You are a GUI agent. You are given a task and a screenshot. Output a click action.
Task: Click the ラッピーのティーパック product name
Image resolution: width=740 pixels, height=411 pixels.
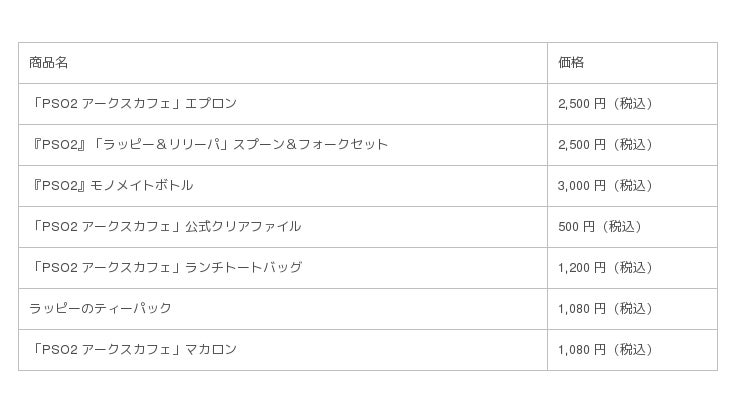[100, 309]
